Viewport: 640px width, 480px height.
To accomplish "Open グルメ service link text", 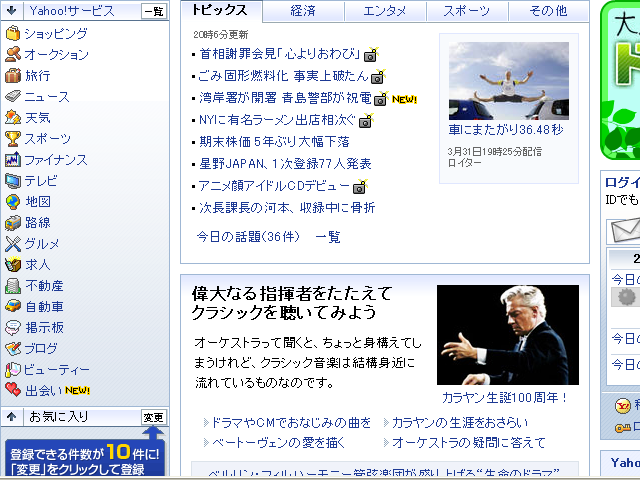I will (x=42, y=244).
